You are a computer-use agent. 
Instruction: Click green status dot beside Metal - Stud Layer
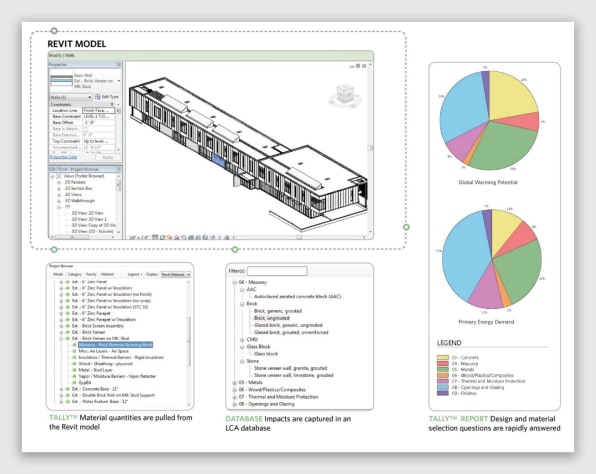[x=74, y=370]
